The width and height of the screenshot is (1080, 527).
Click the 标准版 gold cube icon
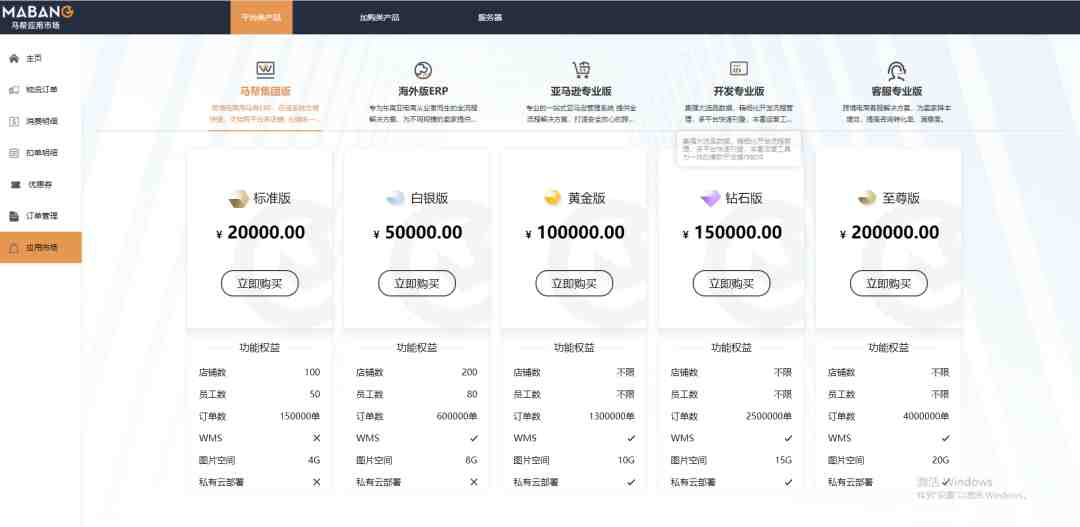(238, 198)
